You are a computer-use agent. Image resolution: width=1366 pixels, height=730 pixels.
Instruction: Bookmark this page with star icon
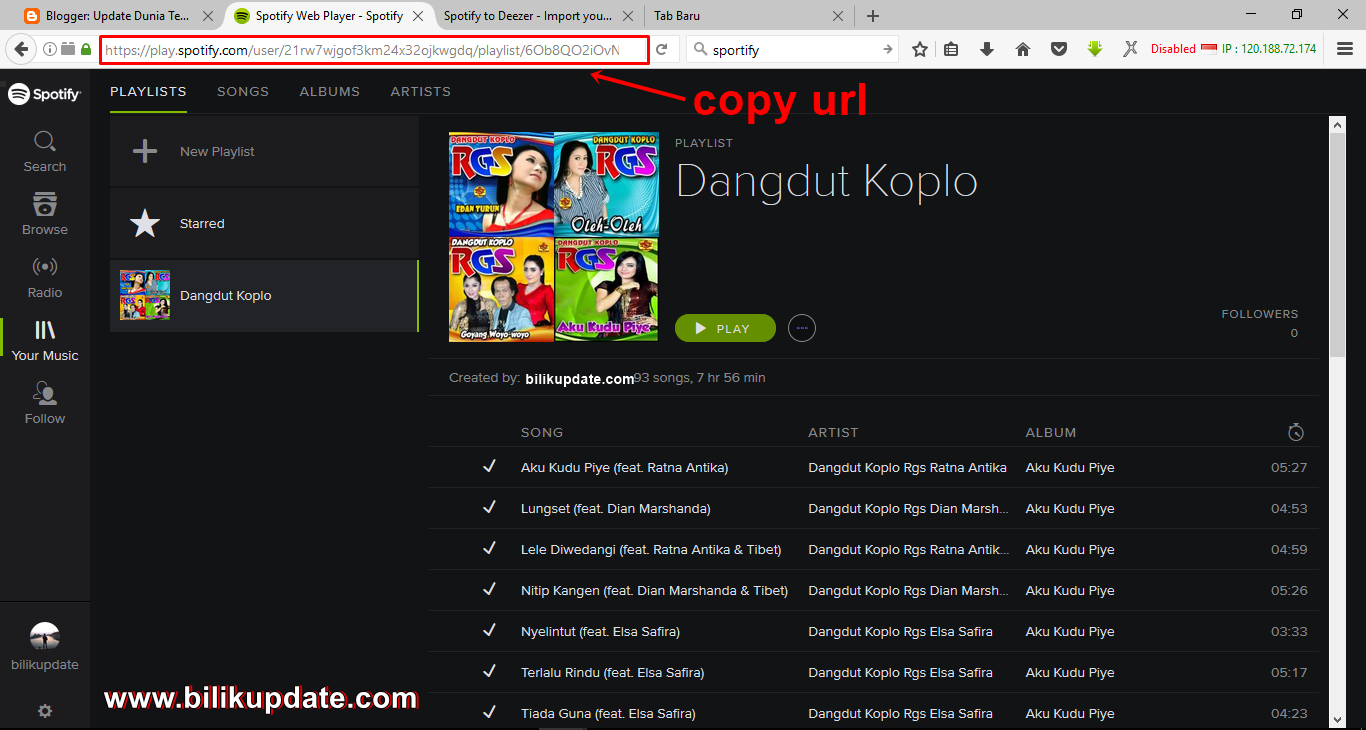(920, 49)
